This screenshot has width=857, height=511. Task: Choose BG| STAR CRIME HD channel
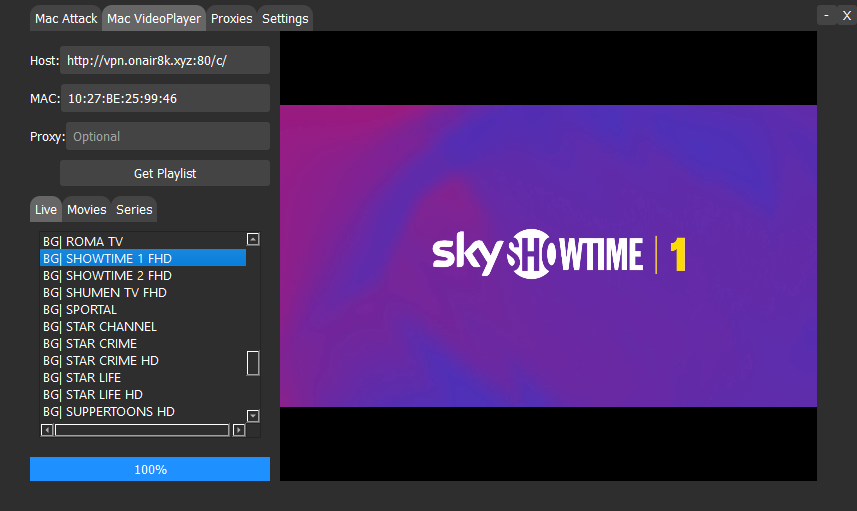coord(143,360)
